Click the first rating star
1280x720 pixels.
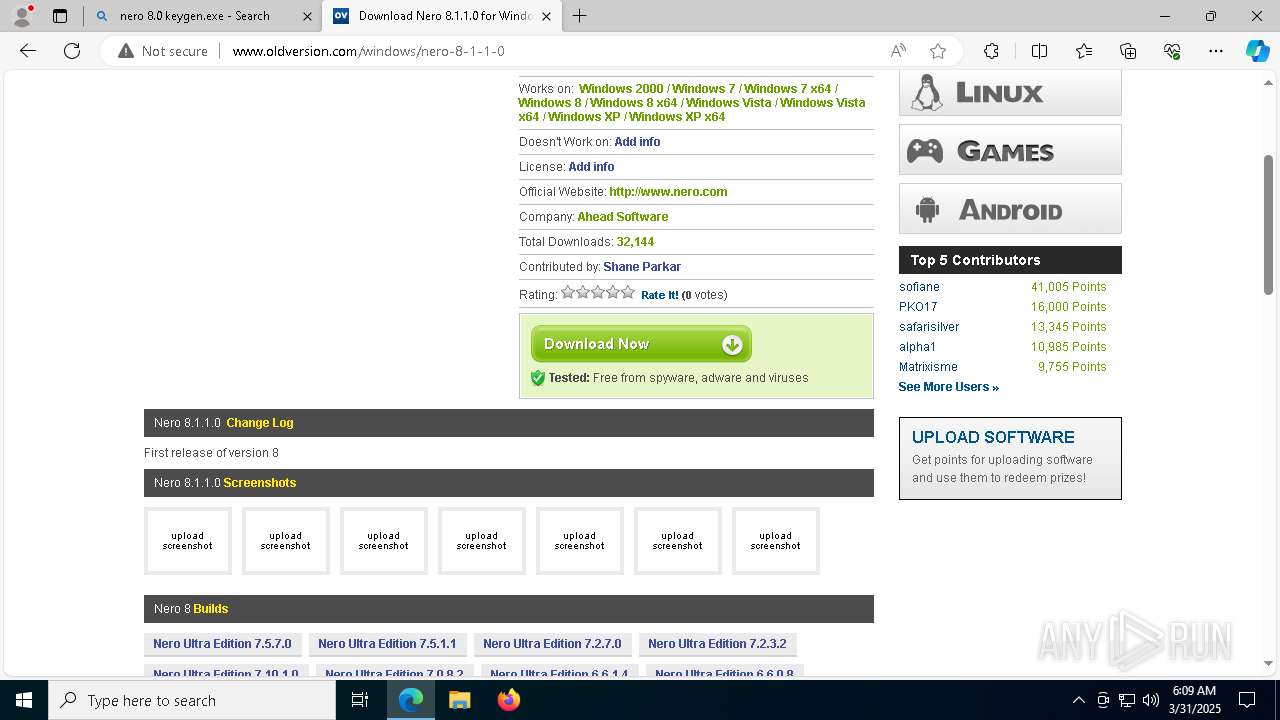[568, 292]
